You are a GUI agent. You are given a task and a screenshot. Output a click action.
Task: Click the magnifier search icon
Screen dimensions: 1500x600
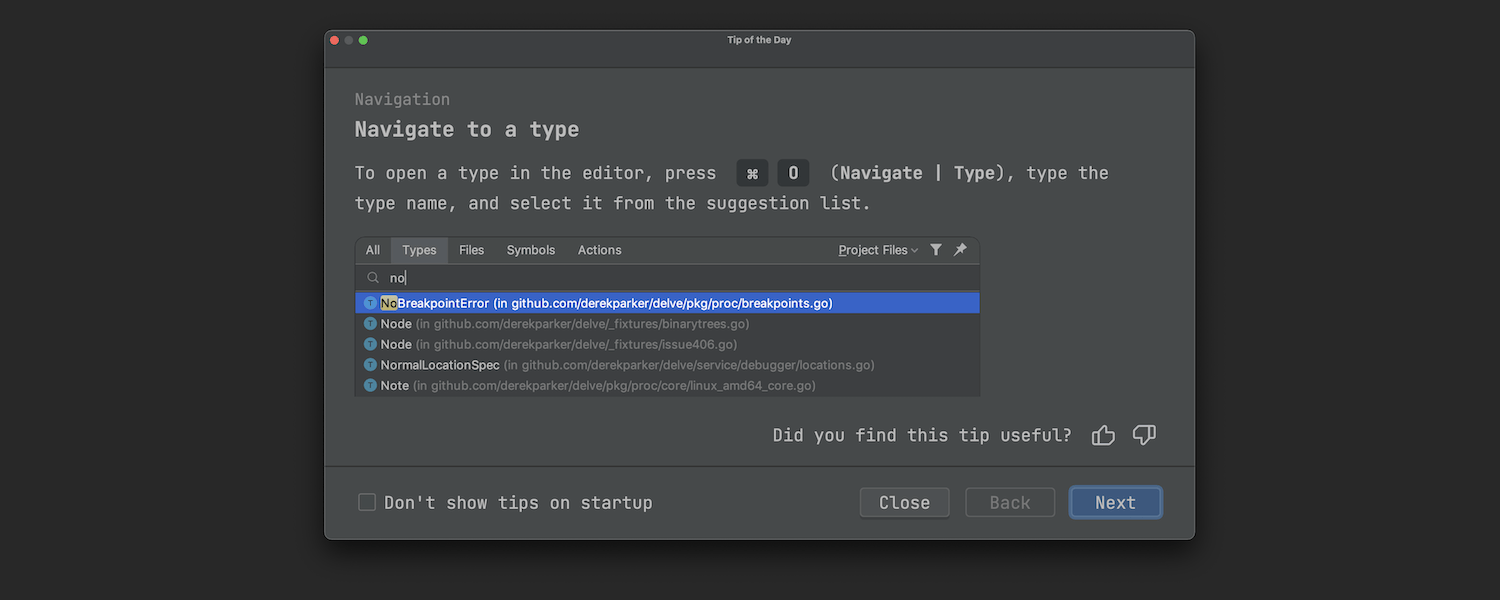coord(373,278)
